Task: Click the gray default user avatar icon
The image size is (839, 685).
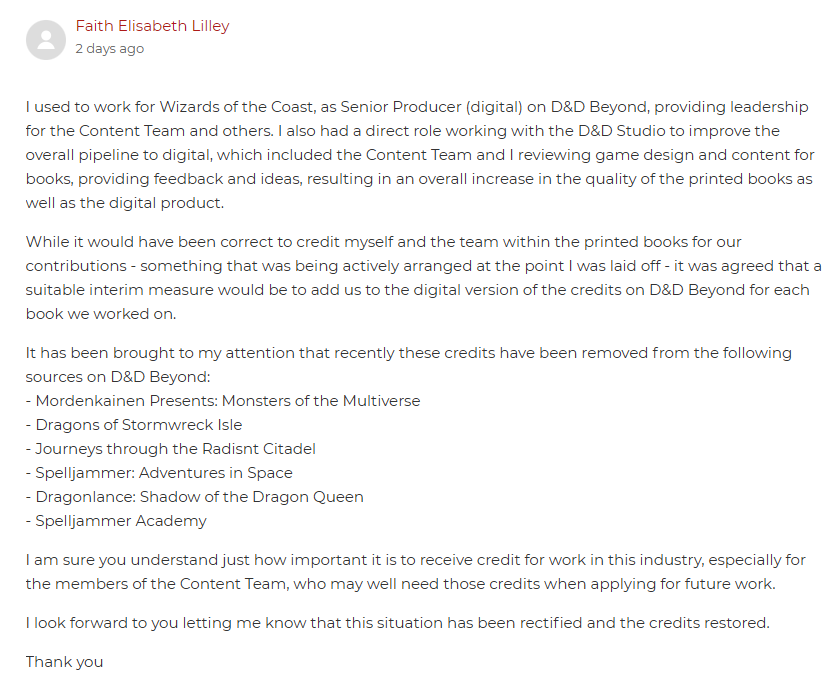Action: pos(45,40)
